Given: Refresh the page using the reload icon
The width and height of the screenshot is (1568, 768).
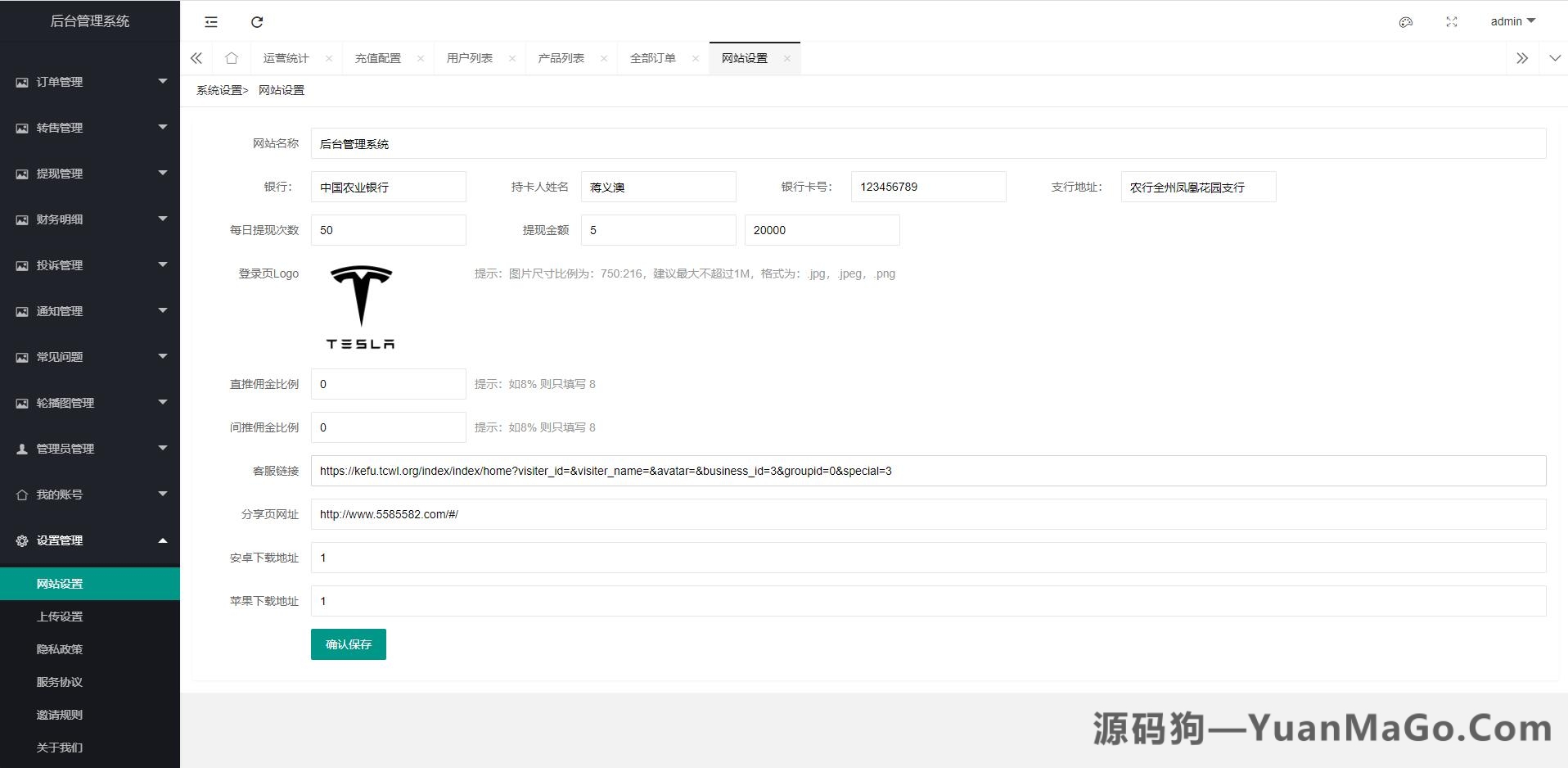Looking at the screenshot, I should click(x=257, y=22).
